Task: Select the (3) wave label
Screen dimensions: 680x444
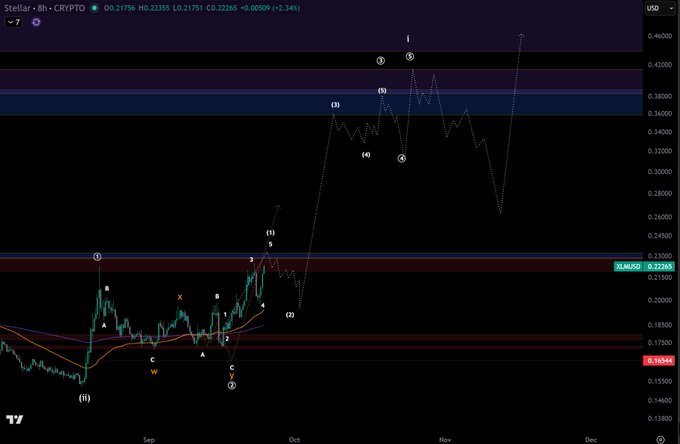Action: [335, 105]
